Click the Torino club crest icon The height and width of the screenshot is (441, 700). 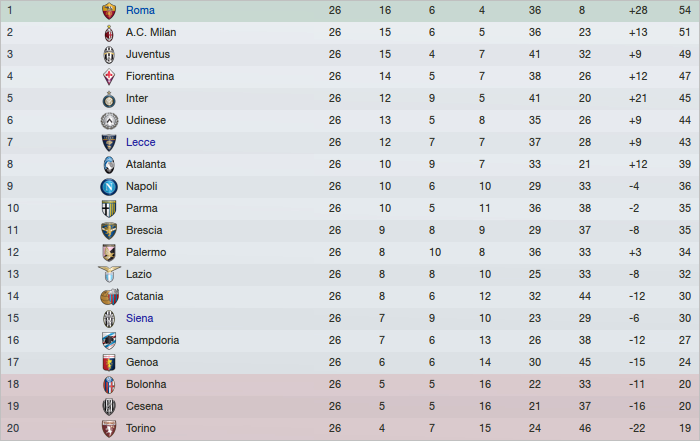pyautogui.click(x=109, y=428)
